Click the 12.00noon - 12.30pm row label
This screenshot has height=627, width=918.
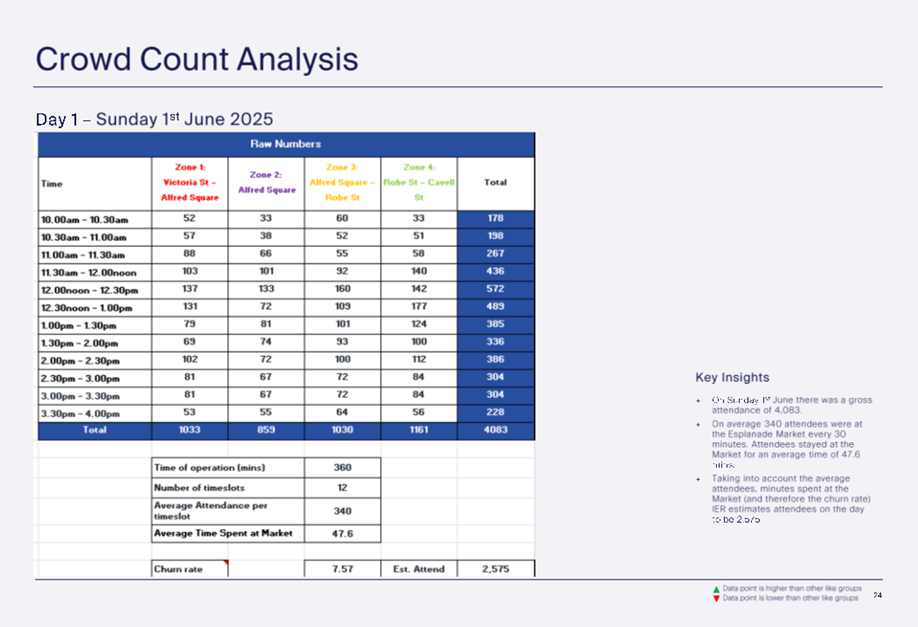tap(94, 289)
